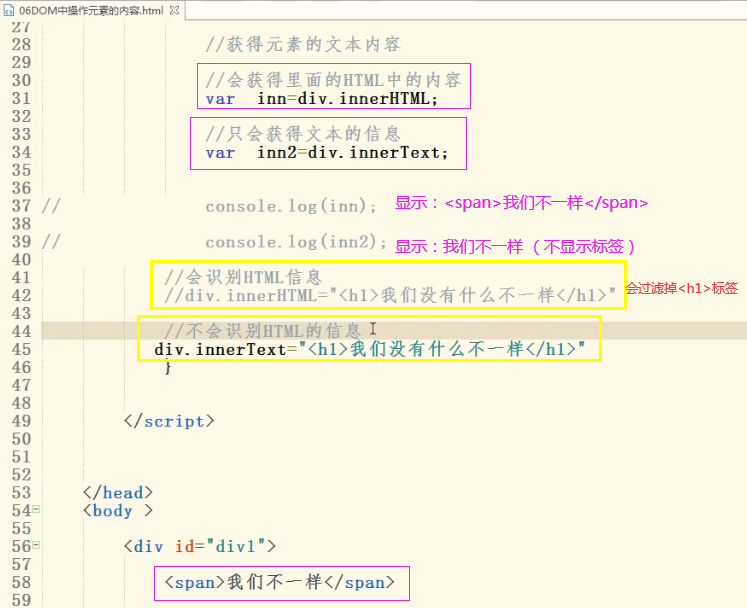Click line number 45 in the gutter
Screen dimensions: 747x608
coord(21,349)
